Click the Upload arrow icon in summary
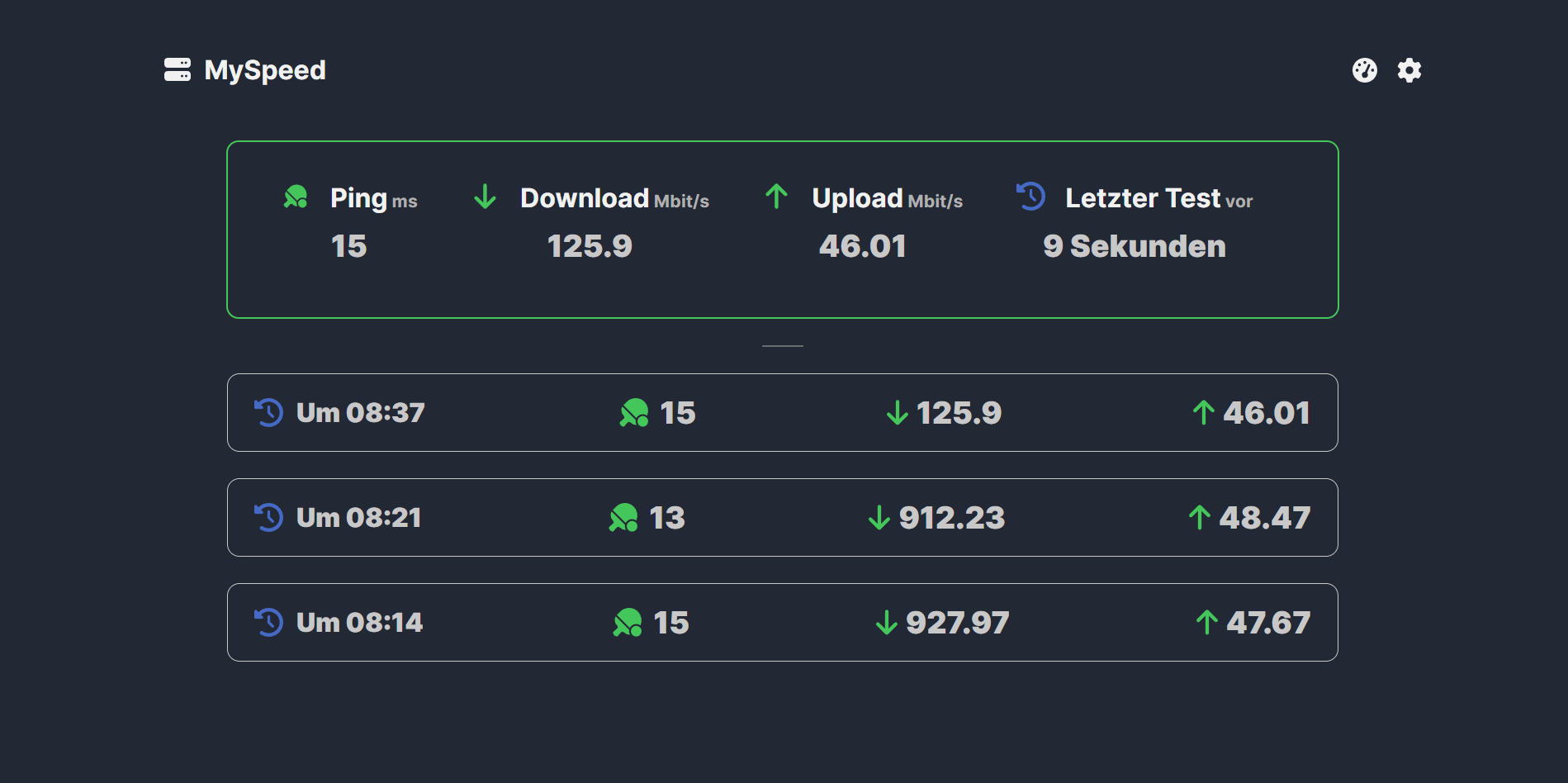Viewport: 1568px width, 783px height. (x=776, y=197)
